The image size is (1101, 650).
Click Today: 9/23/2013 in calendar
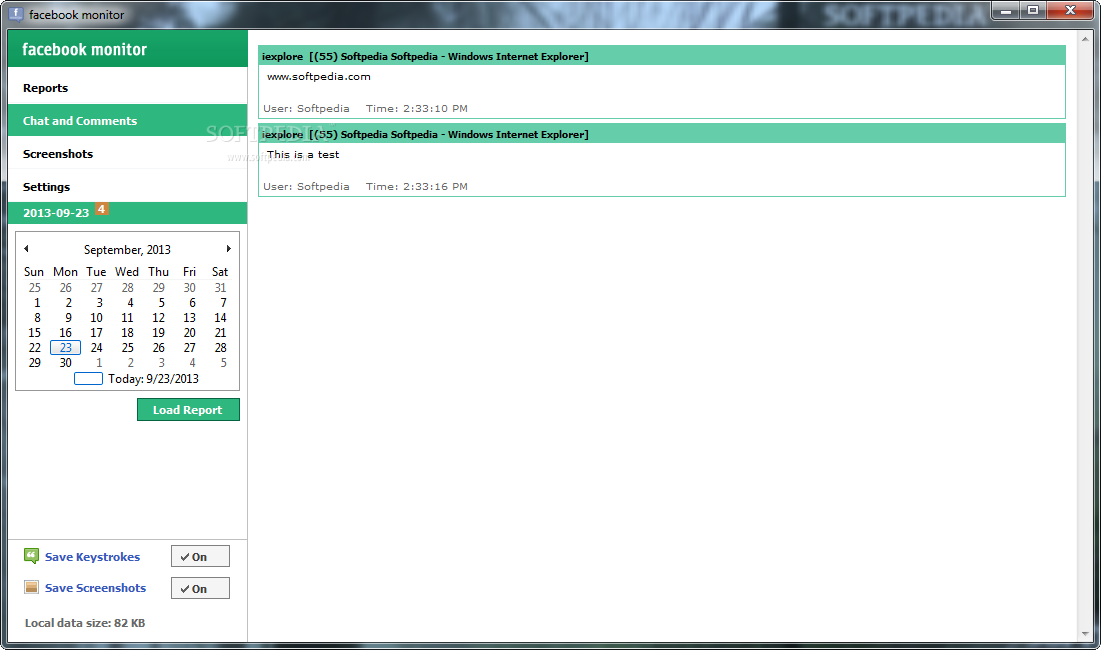tap(153, 379)
